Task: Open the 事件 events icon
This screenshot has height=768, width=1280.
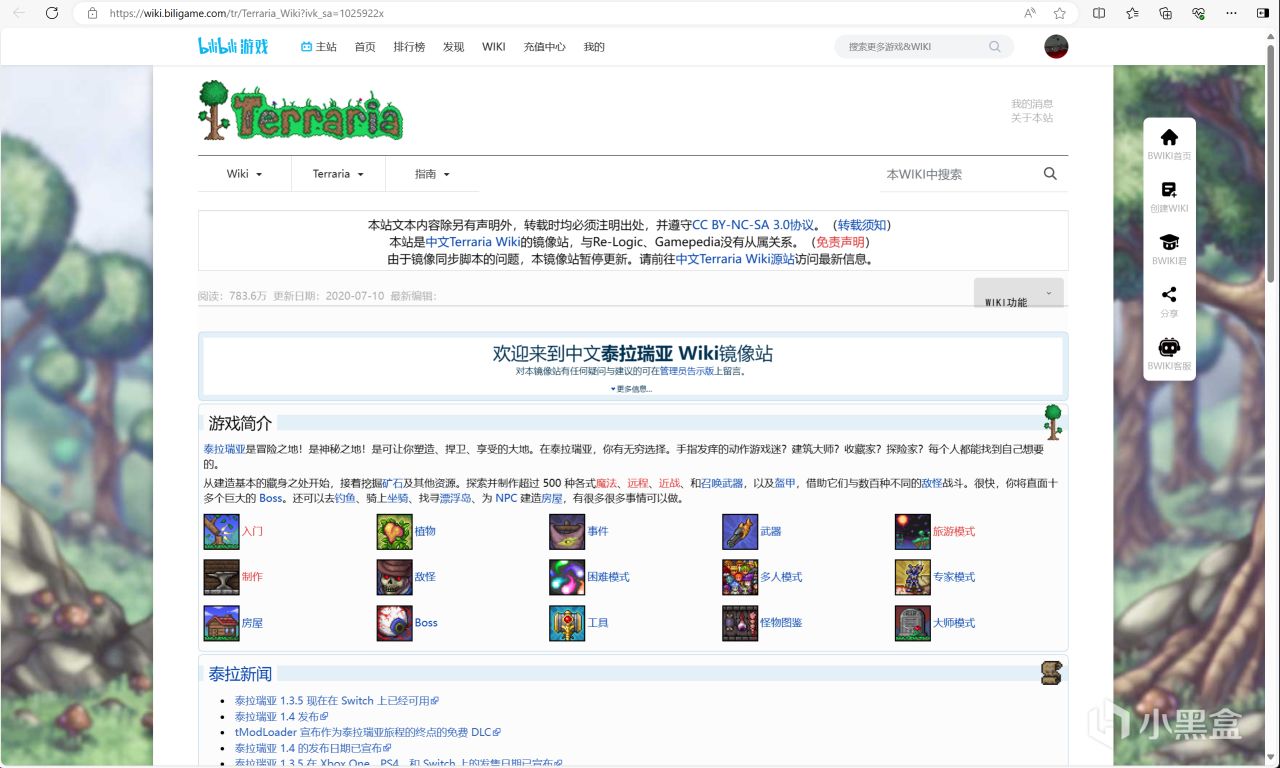Action: [x=567, y=532]
